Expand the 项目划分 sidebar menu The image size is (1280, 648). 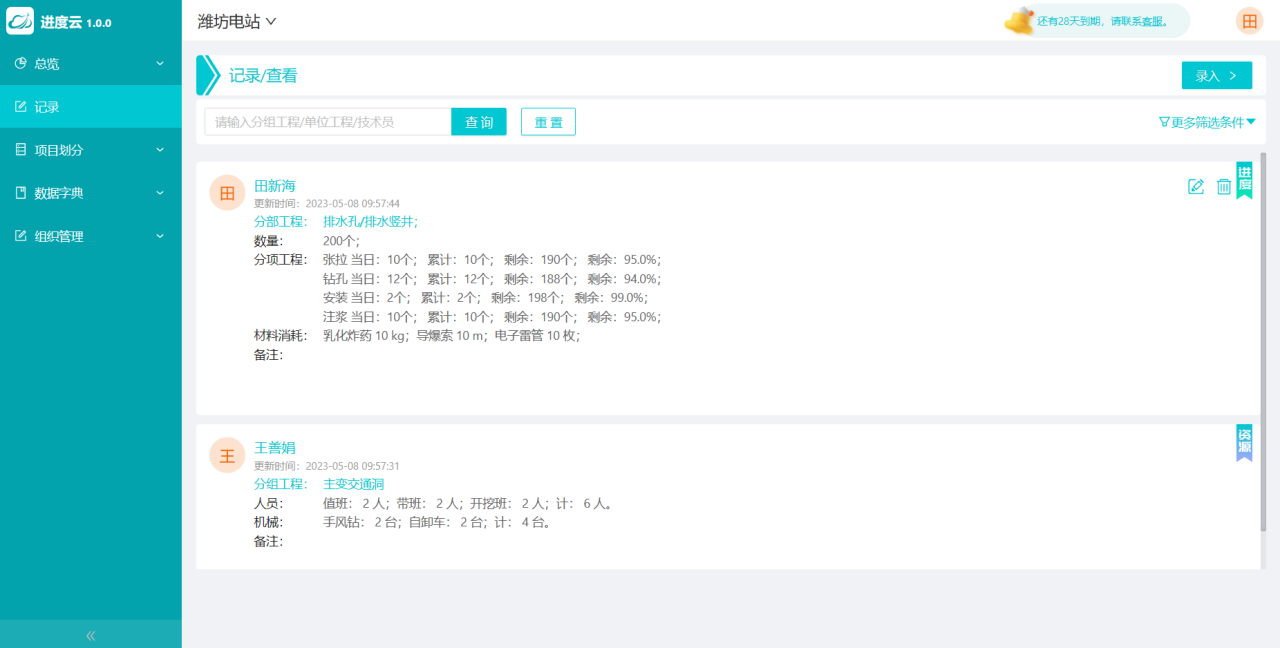click(90, 150)
